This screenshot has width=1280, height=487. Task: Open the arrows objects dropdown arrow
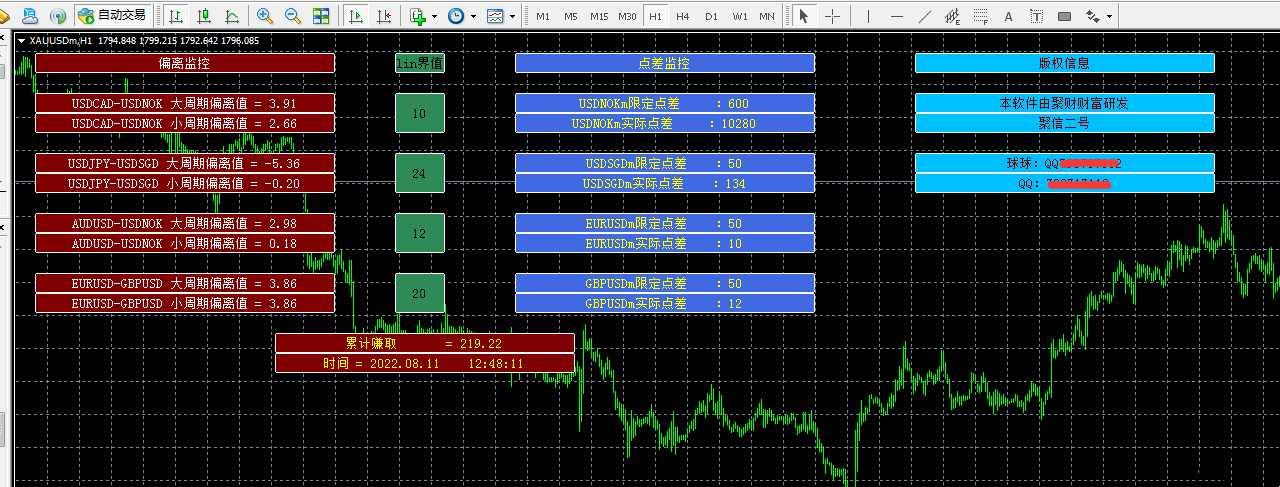[x=1110, y=16]
